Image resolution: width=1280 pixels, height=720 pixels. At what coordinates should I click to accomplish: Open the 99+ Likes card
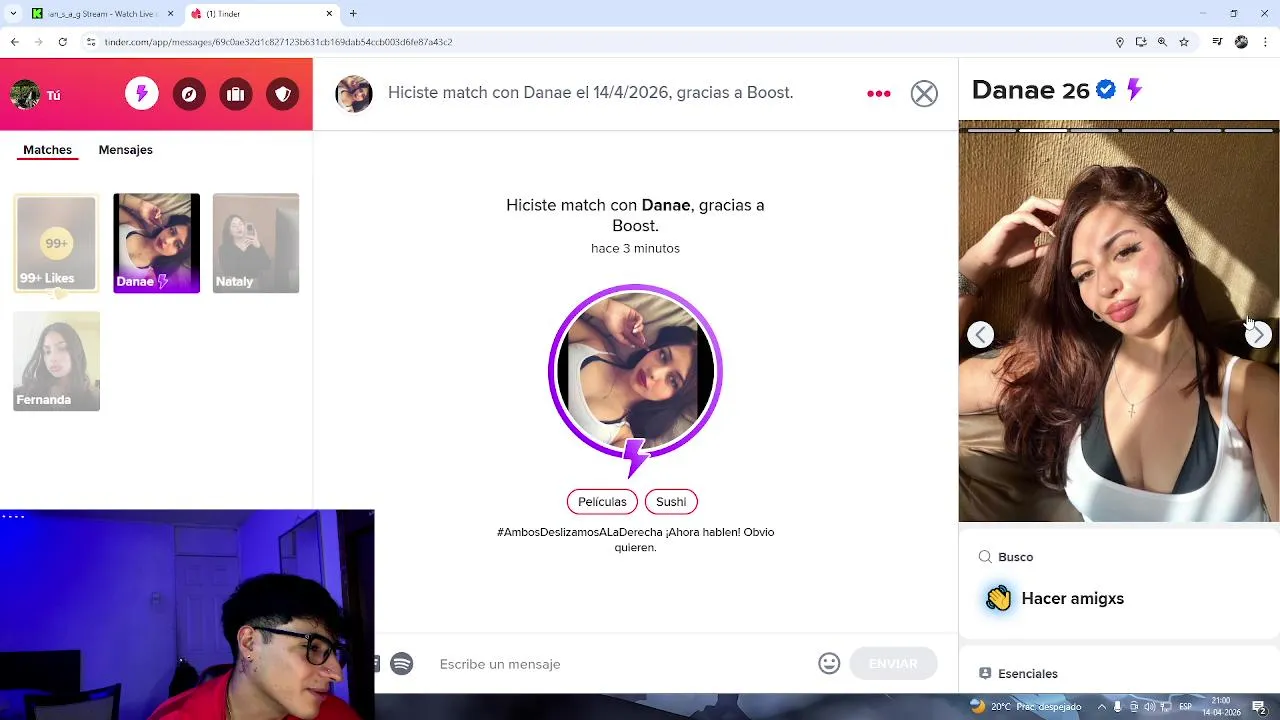56,243
